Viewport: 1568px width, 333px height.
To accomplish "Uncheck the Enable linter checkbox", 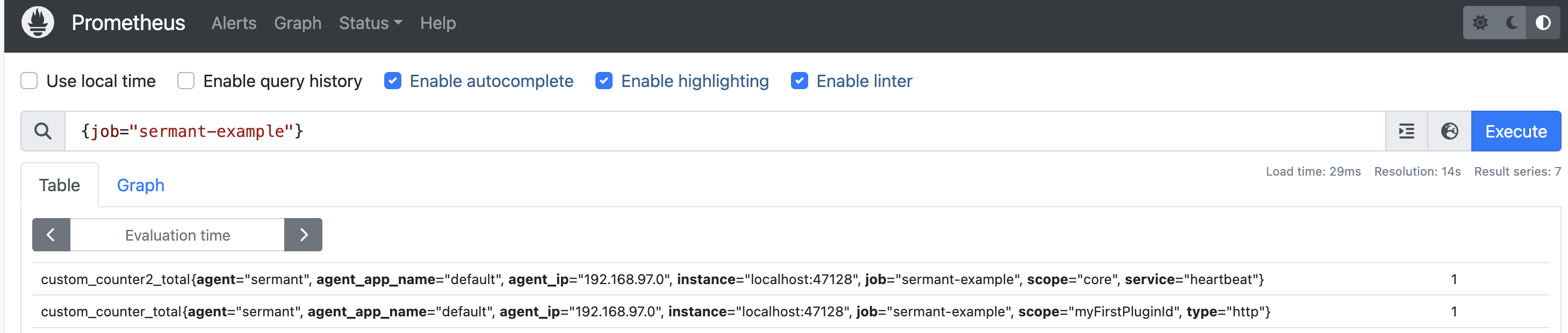I will point(799,81).
